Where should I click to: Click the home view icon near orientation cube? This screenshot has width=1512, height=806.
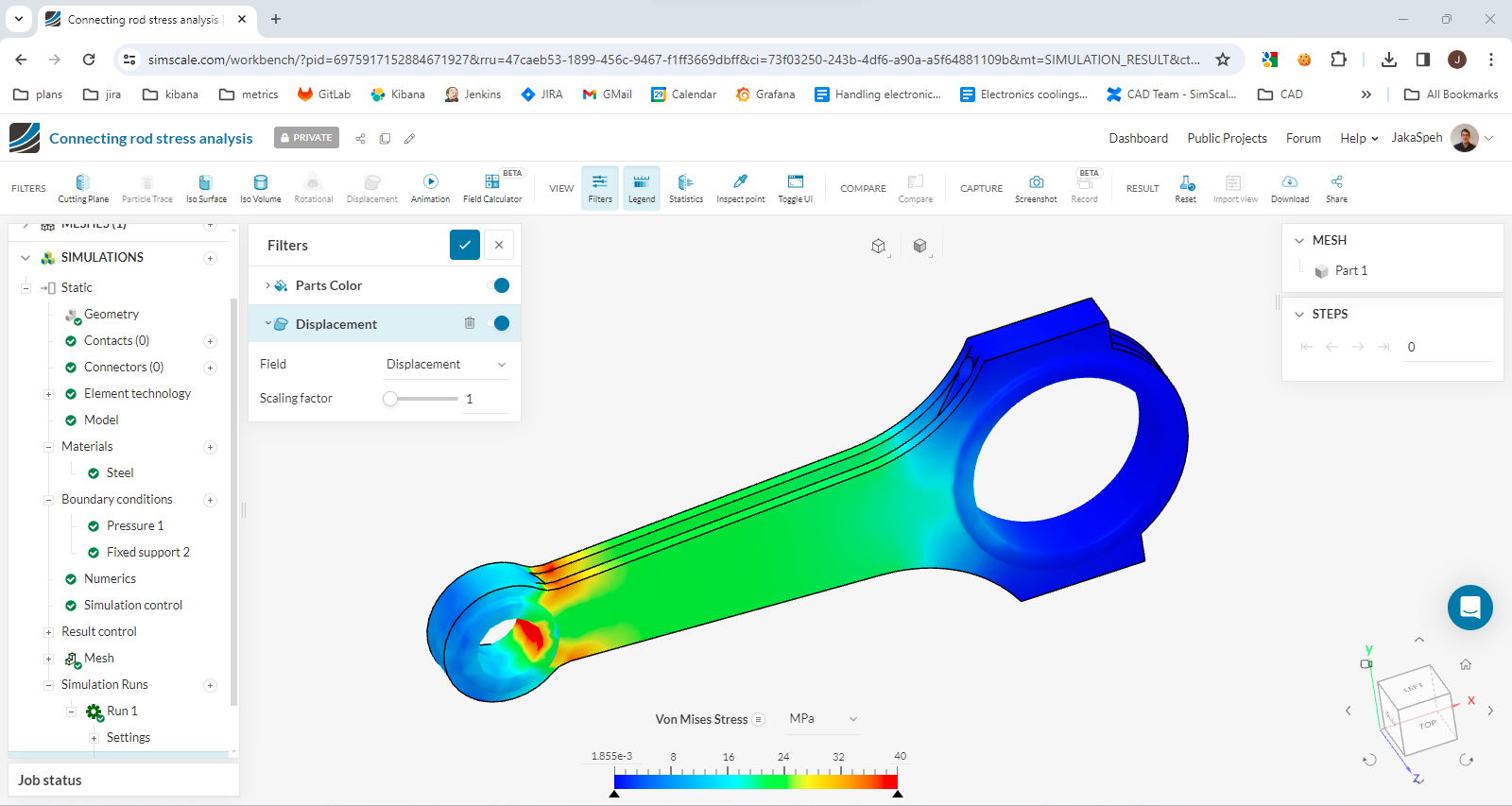[x=1466, y=664]
